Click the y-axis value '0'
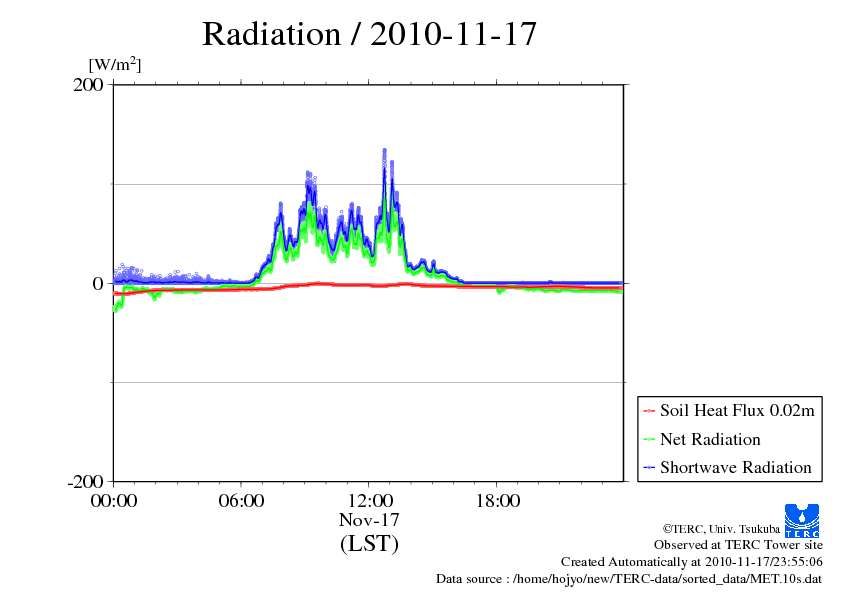Screen dimensions: 842x595 (x=98, y=284)
